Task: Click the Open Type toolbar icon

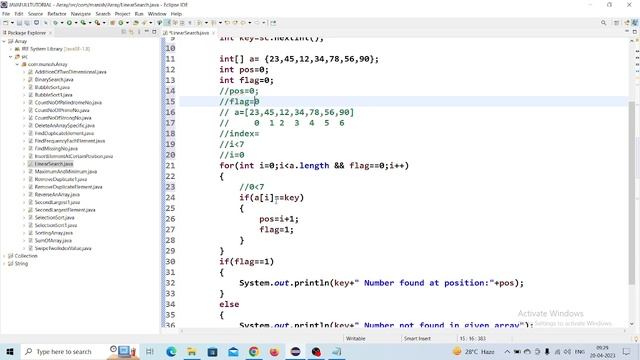Action: tap(136, 23)
